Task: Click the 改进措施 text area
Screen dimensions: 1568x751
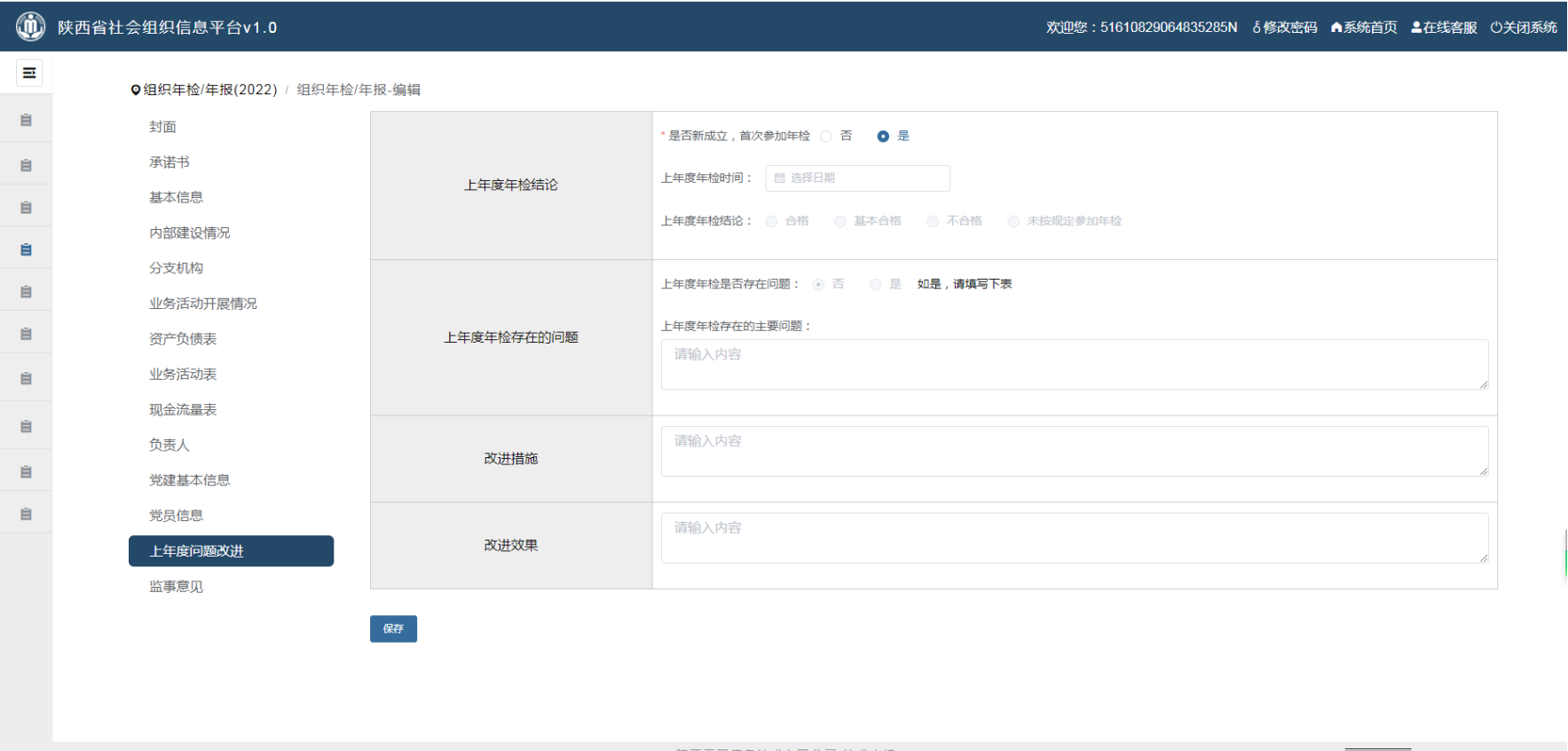Action: (x=1074, y=451)
